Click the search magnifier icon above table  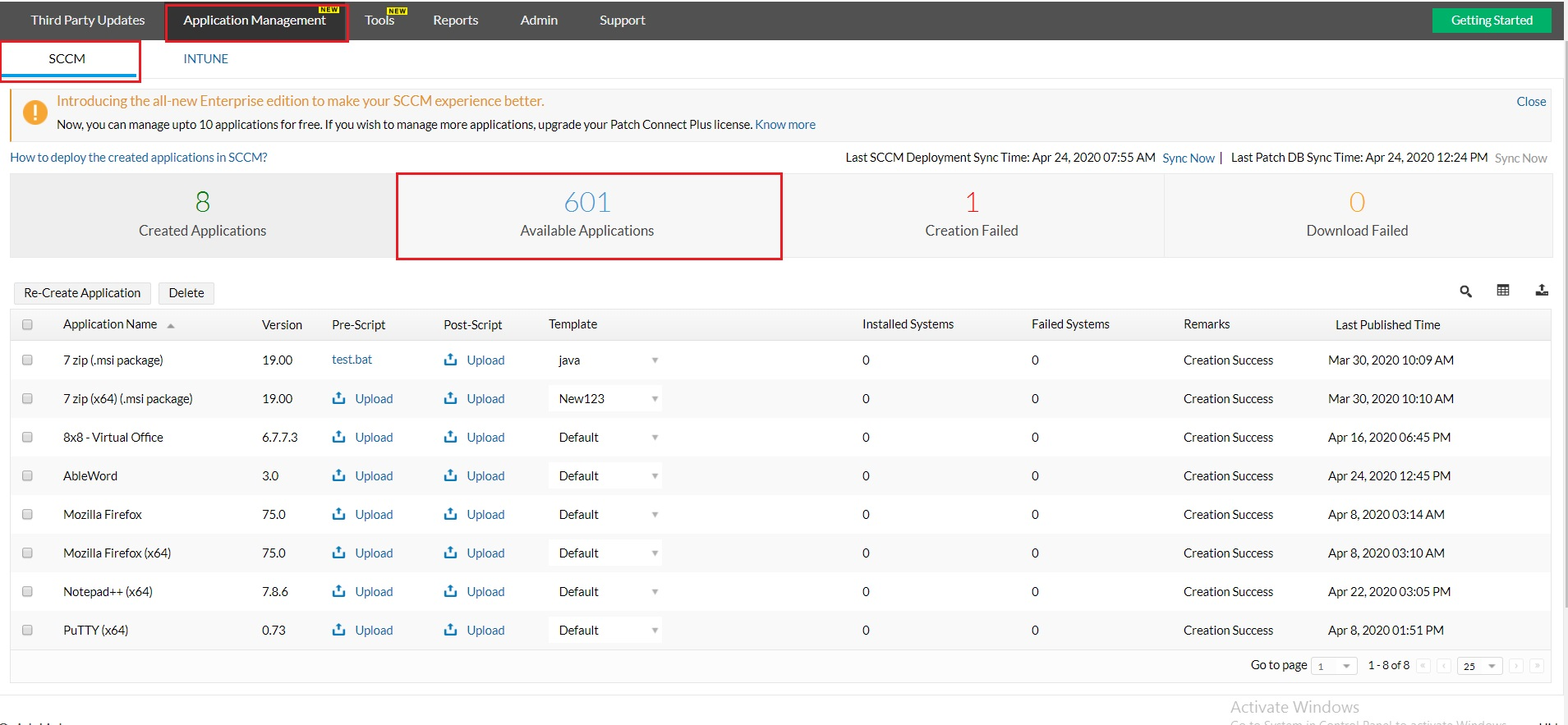click(1465, 291)
